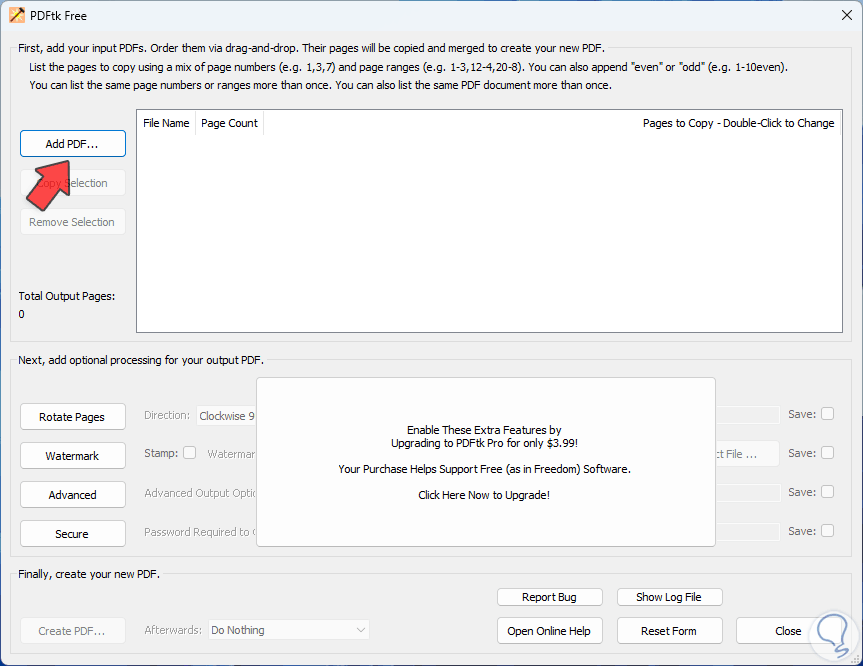
Task: Toggle the Save checkbox for Advanced
Action: 827,492
